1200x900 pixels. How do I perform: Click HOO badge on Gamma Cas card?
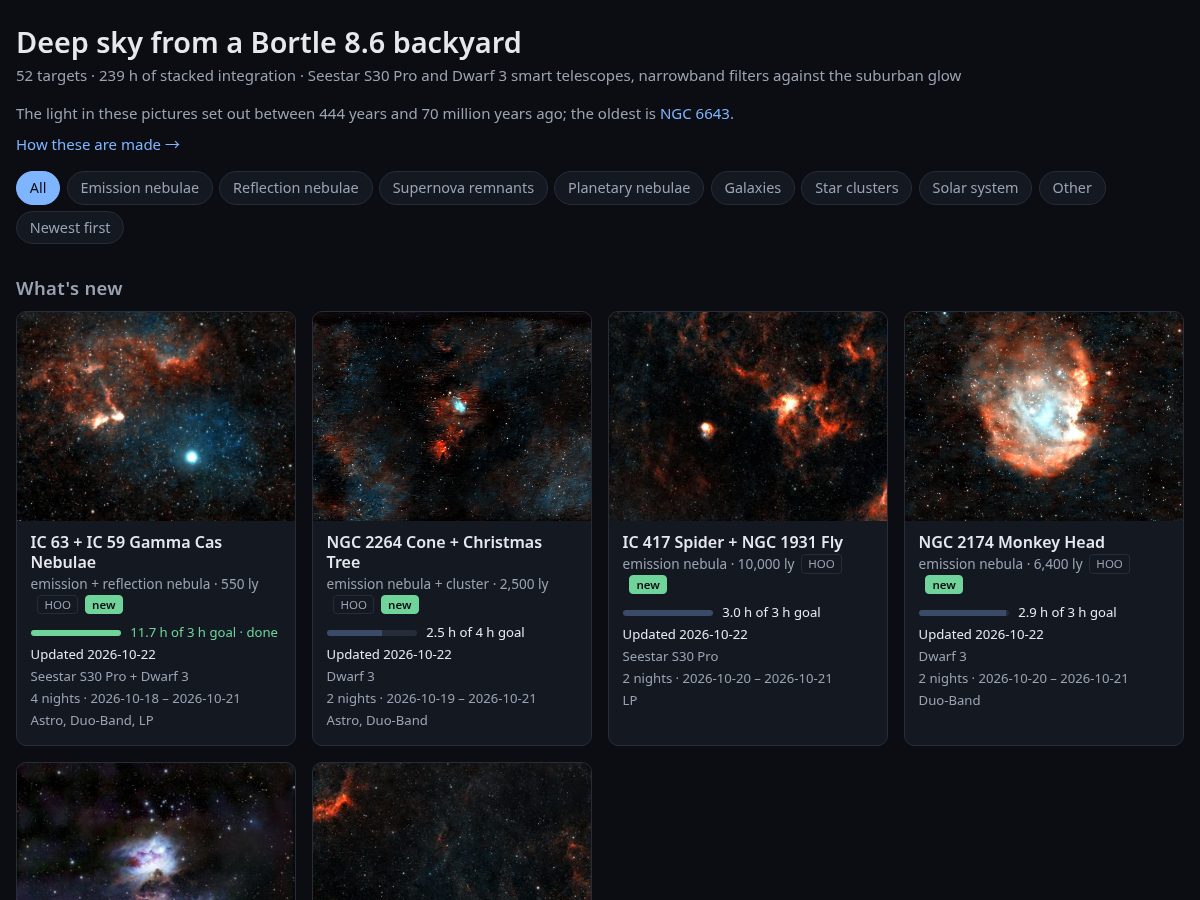click(58, 605)
